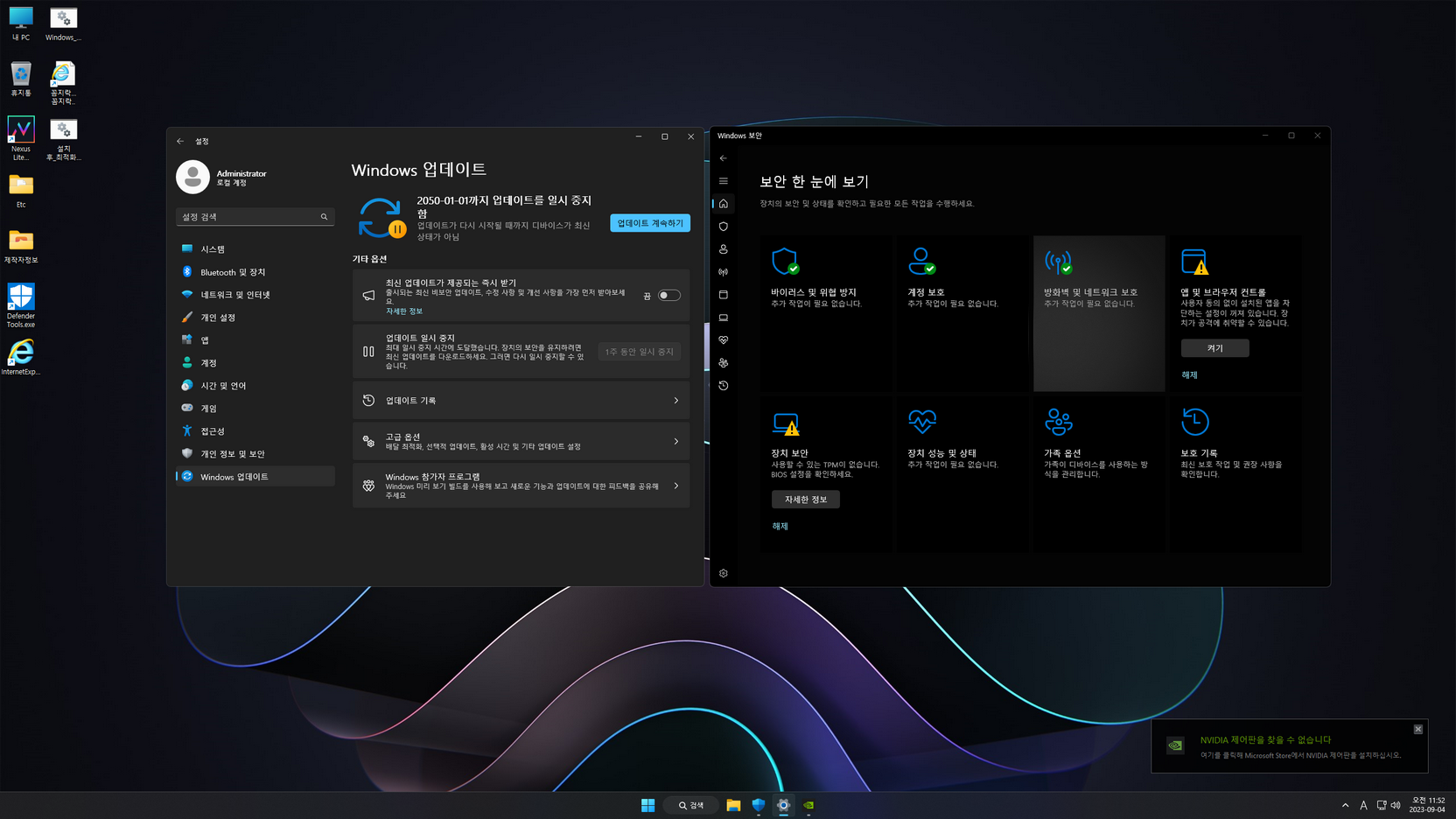Select 시간 및 언어 in Settings sidebar
1456x819 pixels.
[255, 386]
